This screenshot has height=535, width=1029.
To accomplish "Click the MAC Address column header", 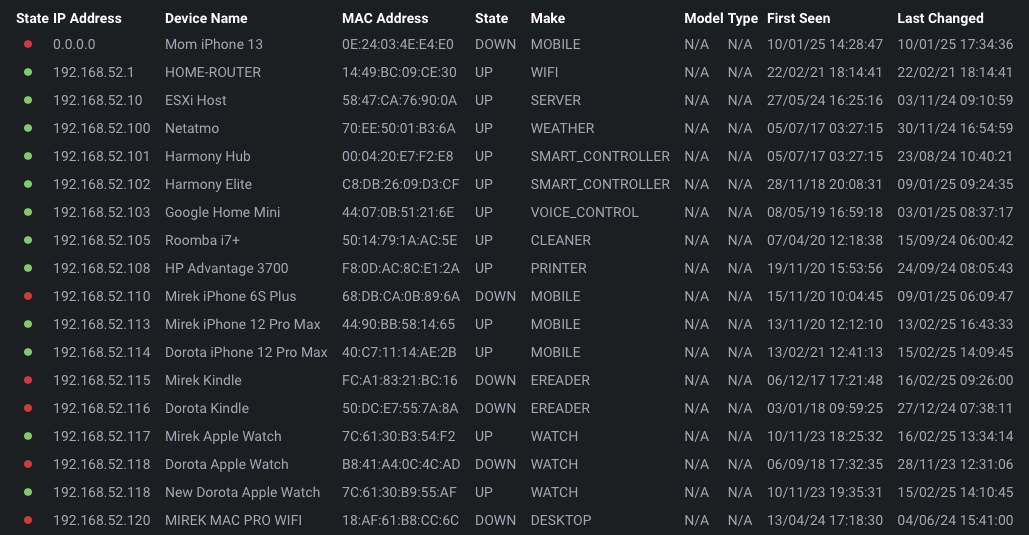I will coord(385,18).
